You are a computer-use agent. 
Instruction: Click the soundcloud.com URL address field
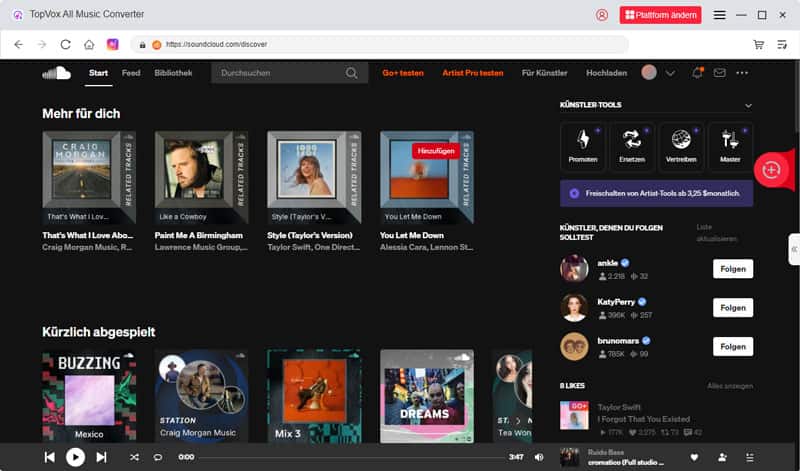380,44
